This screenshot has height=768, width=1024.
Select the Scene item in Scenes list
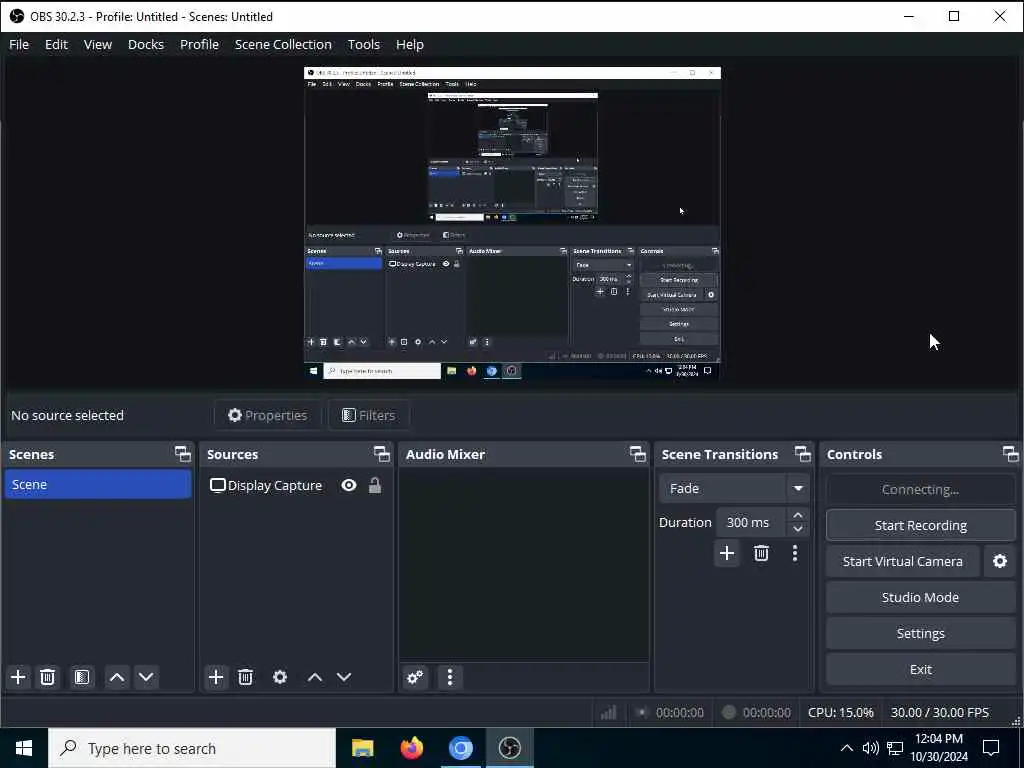pyautogui.click(x=98, y=485)
